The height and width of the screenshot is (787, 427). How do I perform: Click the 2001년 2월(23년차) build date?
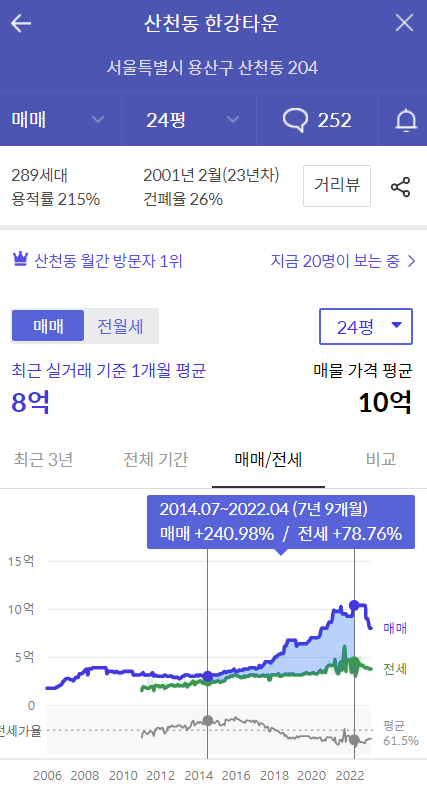[211, 175]
